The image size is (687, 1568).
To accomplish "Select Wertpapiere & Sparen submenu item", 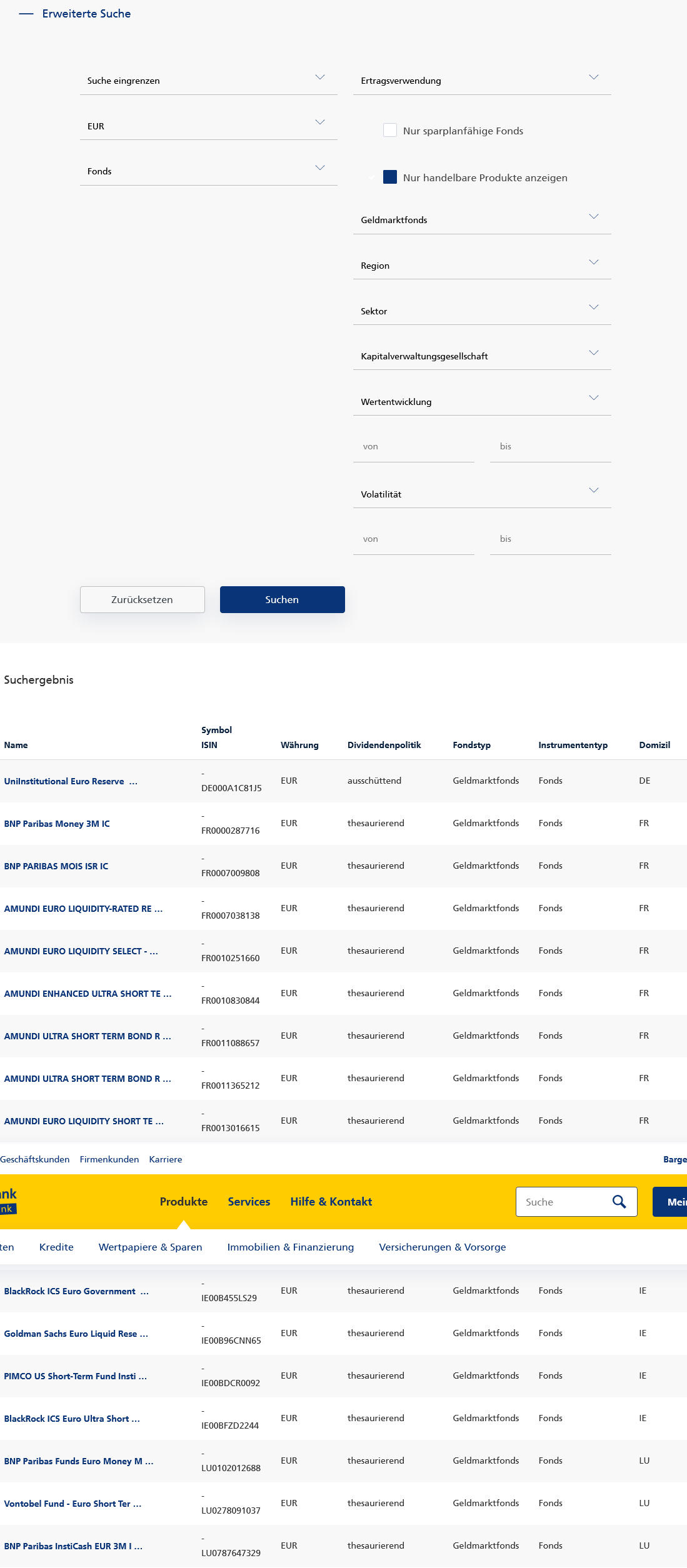I will click(151, 1247).
